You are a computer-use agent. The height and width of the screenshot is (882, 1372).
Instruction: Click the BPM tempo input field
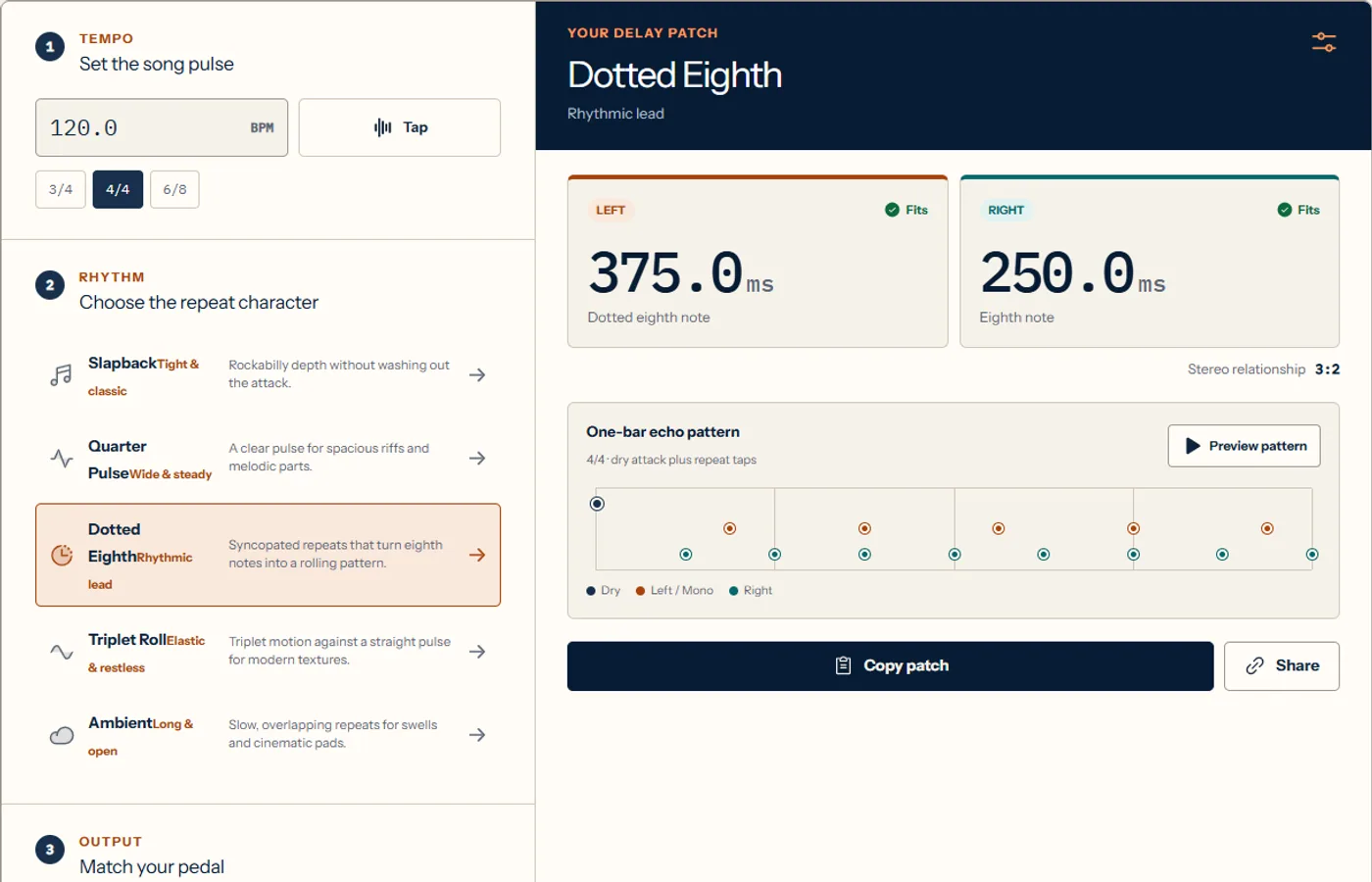[x=162, y=127]
